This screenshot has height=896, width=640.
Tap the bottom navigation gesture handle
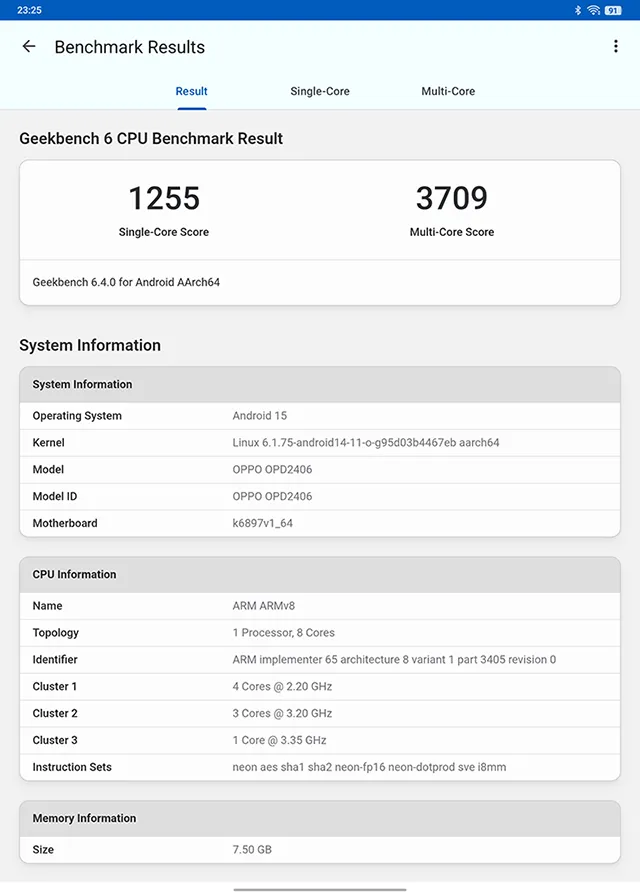(x=320, y=890)
